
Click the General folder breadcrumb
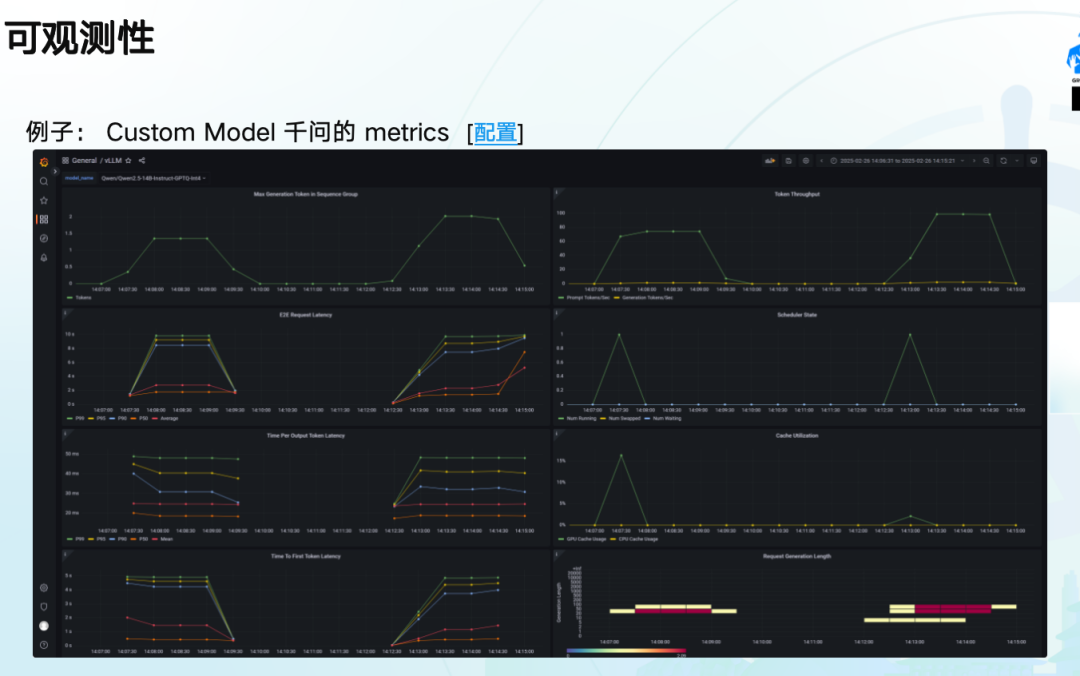click(84, 161)
